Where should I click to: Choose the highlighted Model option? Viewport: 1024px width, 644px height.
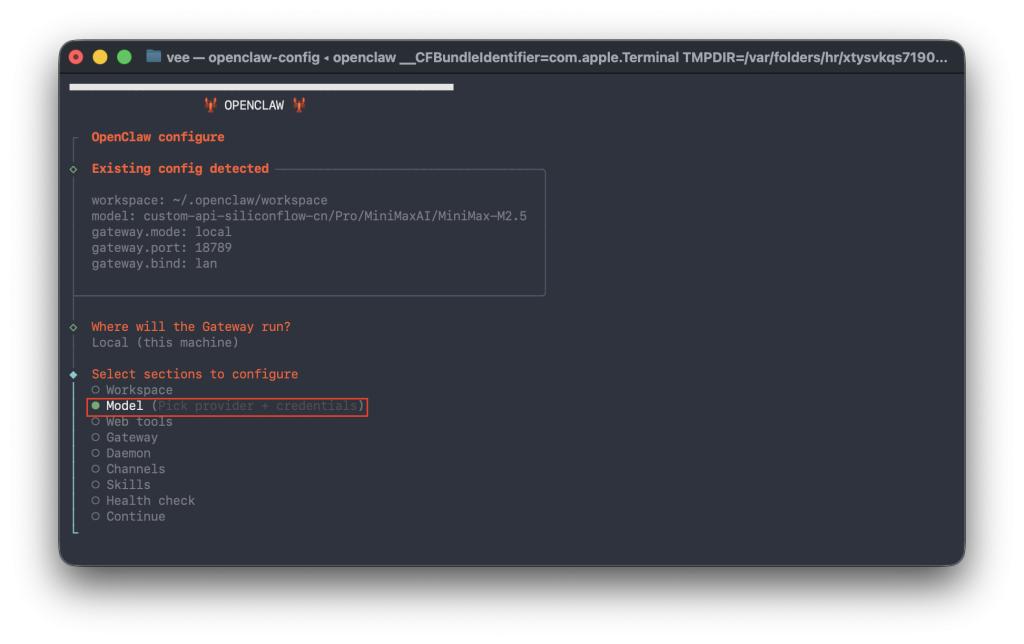(125, 406)
